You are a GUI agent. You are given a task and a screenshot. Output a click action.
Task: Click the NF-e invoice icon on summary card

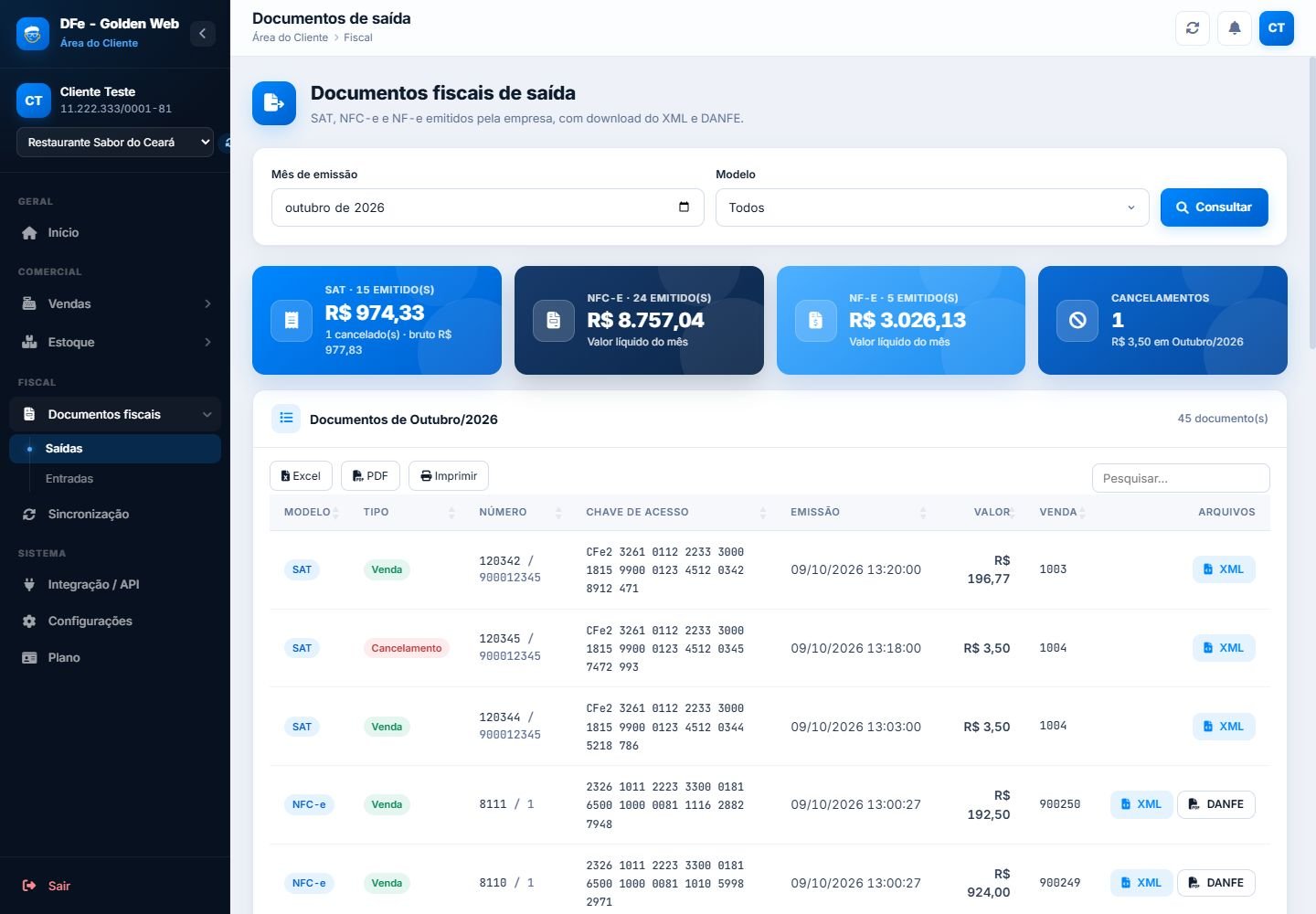816,320
